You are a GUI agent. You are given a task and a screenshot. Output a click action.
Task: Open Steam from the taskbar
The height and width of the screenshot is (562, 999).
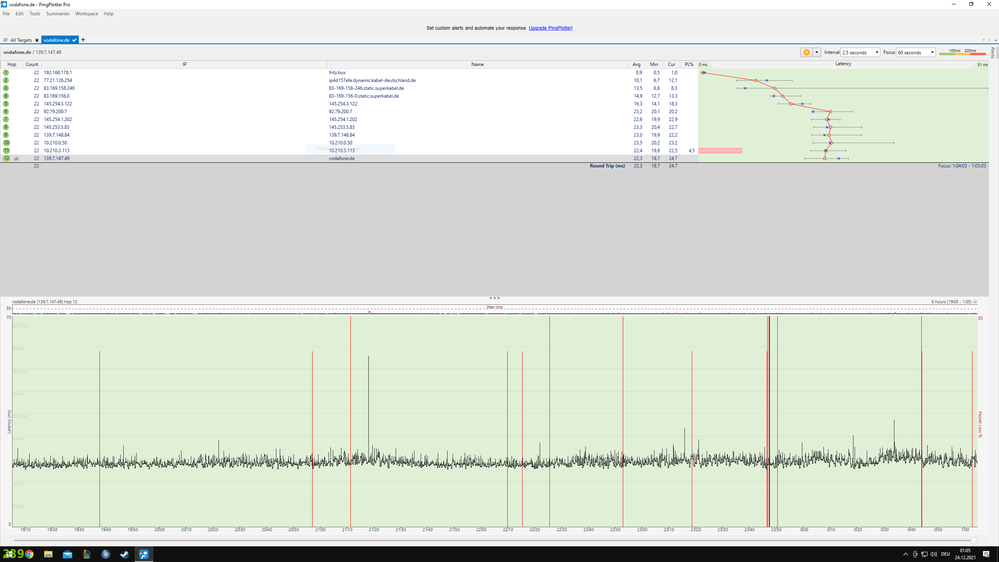[x=123, y=554]
